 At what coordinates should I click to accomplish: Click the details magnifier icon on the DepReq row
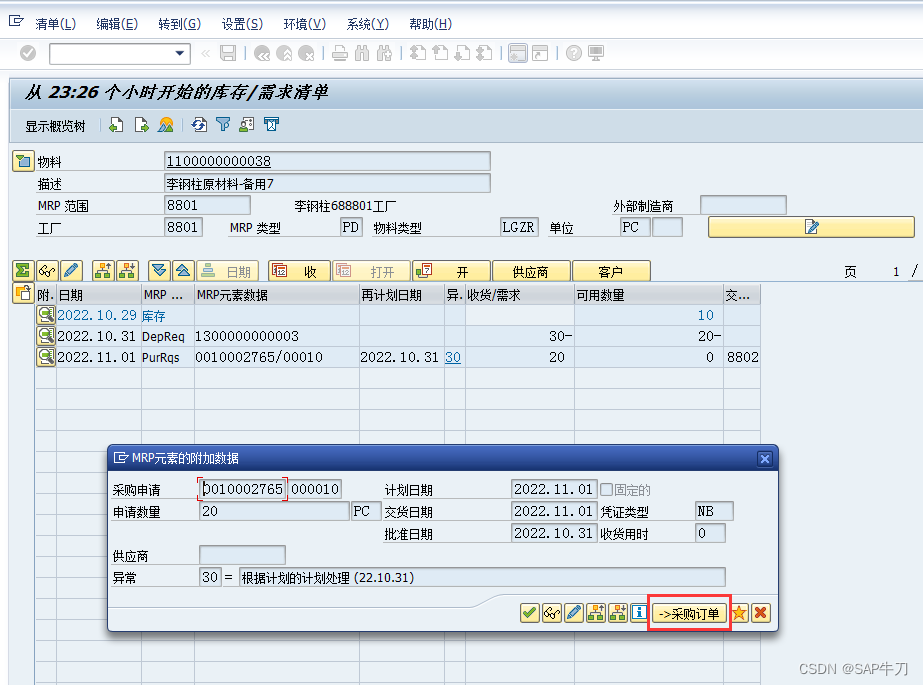tap(46, 336)
